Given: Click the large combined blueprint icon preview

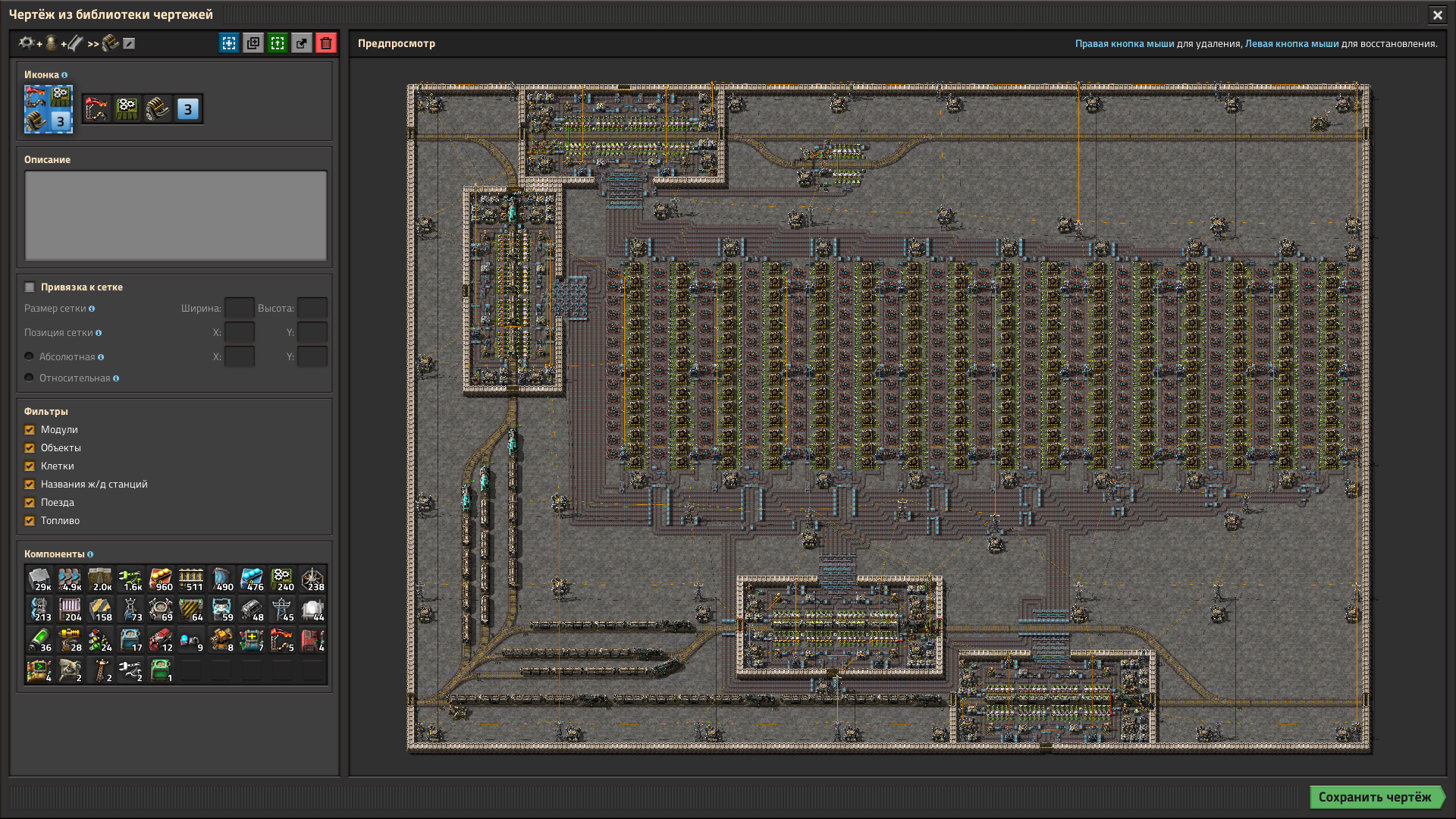Looking at the screenshot, I should tap(49, 108).
